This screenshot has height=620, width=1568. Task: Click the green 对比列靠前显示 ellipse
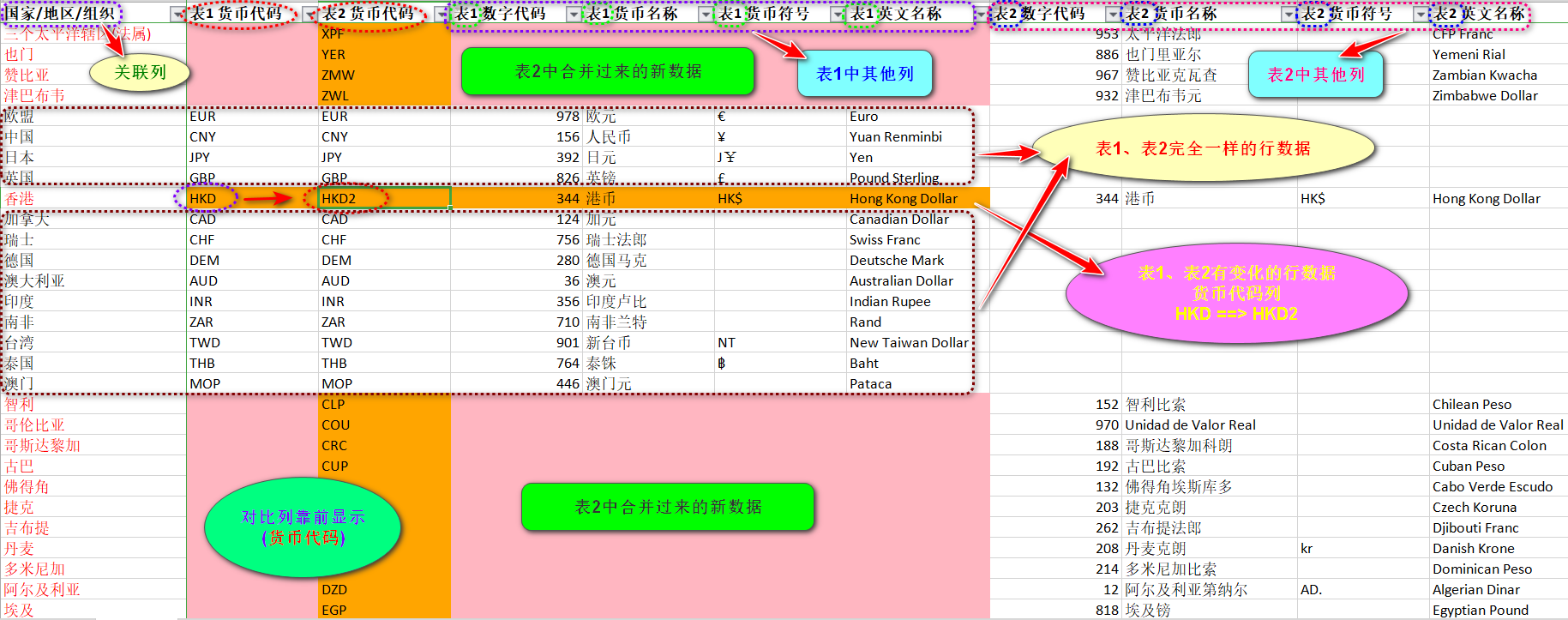(x=303, y=527)
